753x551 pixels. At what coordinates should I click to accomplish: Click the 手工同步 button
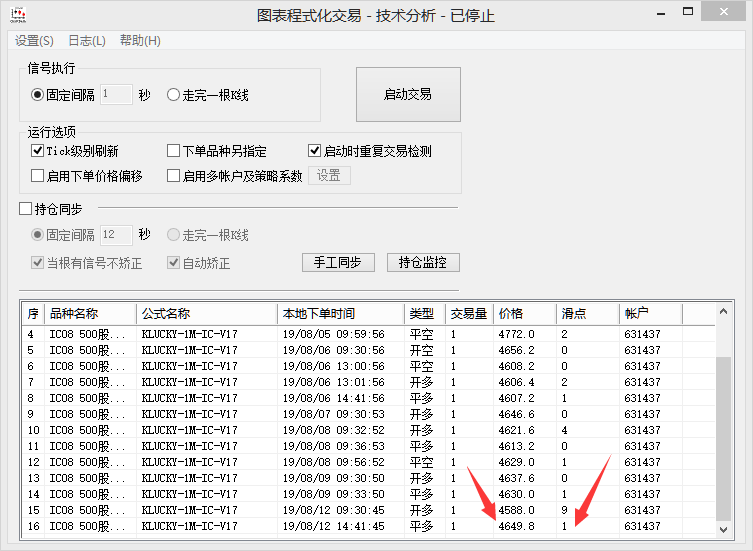click(338, 262)
